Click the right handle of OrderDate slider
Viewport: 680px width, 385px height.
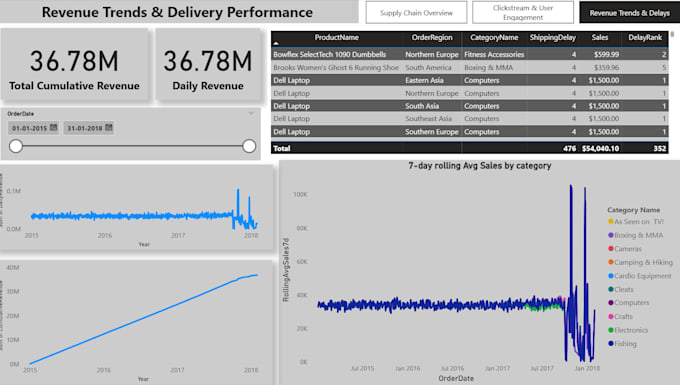249,146
